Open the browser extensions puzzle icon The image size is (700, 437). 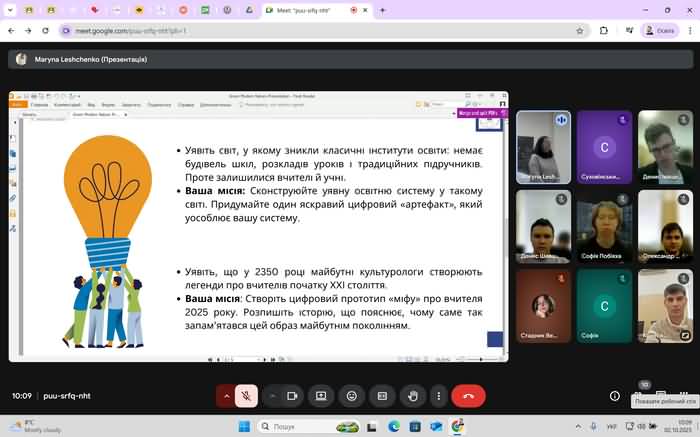[604, 31]
